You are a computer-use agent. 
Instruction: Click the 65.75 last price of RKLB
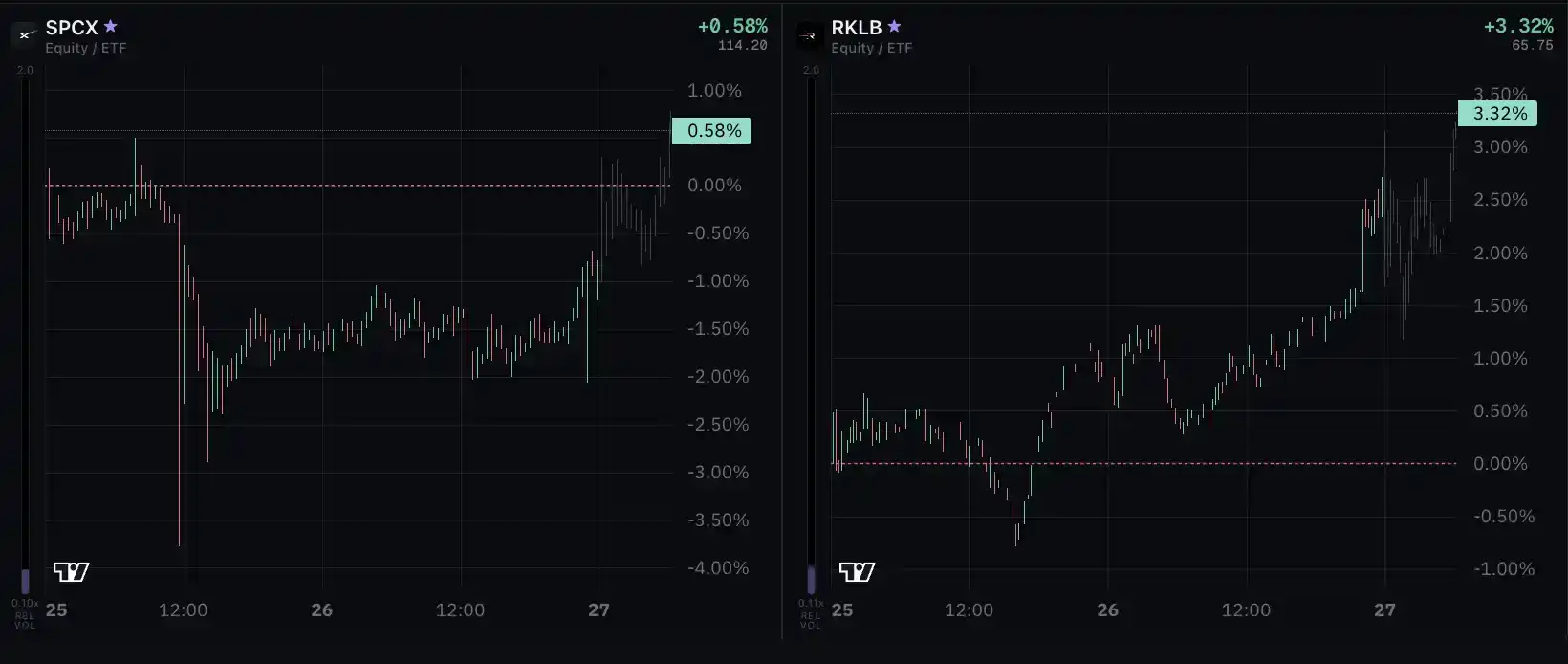[1533, 45]
